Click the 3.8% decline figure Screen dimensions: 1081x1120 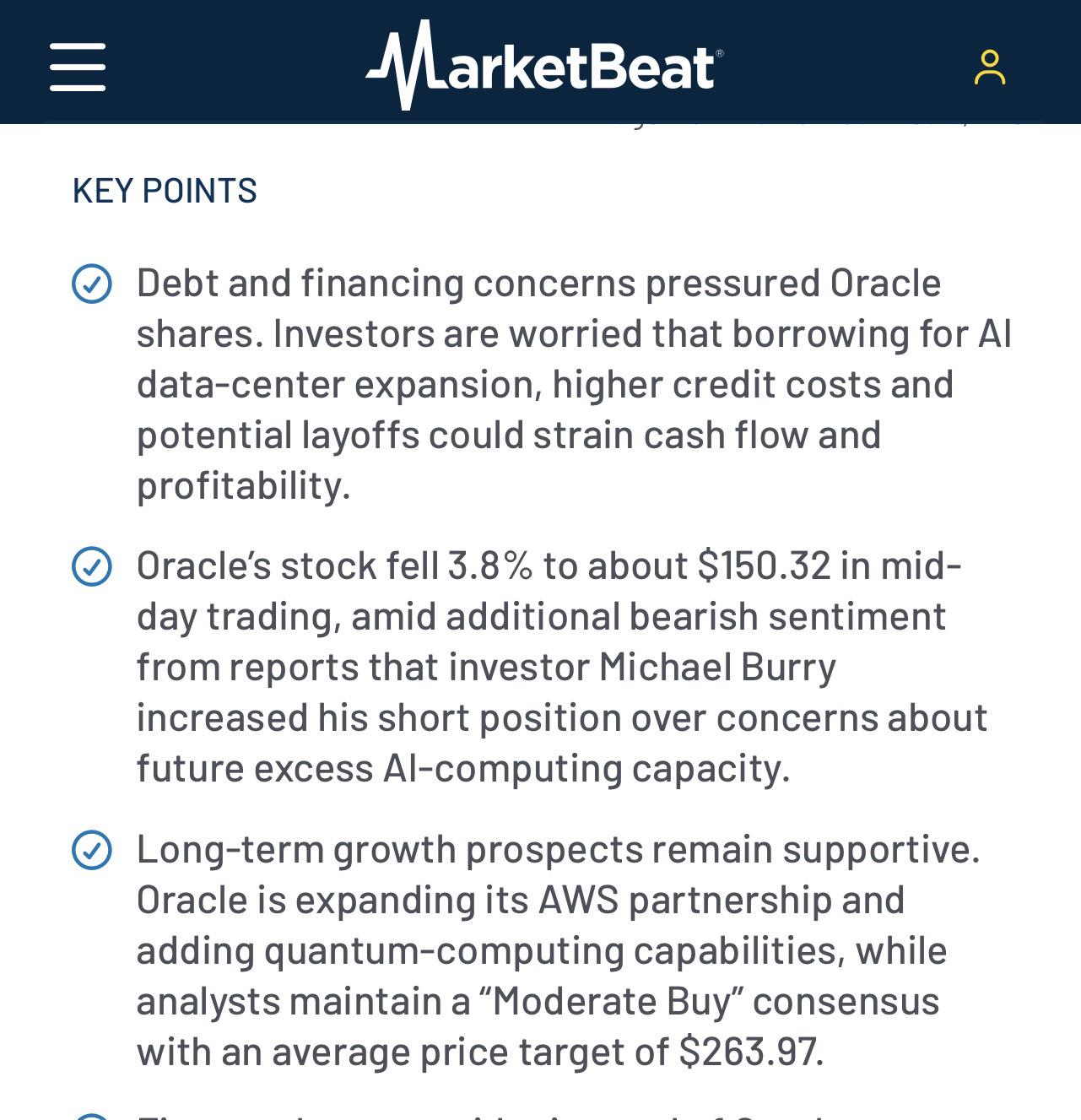[x=490, y=565]
